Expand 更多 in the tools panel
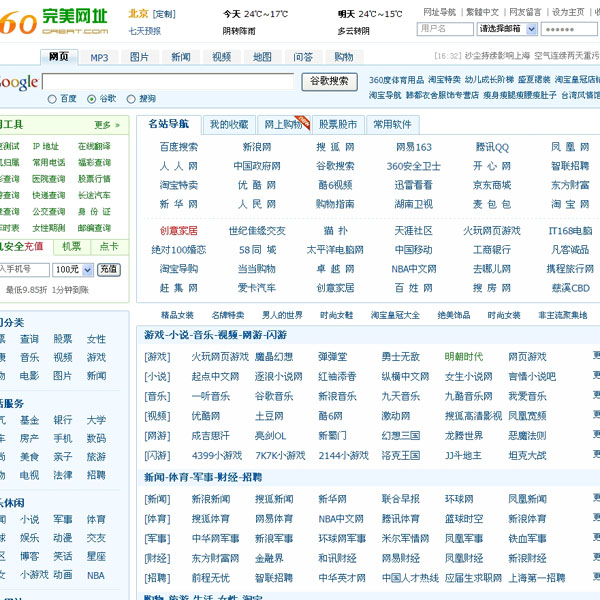 pyautogui.click(x=107, y=125)
